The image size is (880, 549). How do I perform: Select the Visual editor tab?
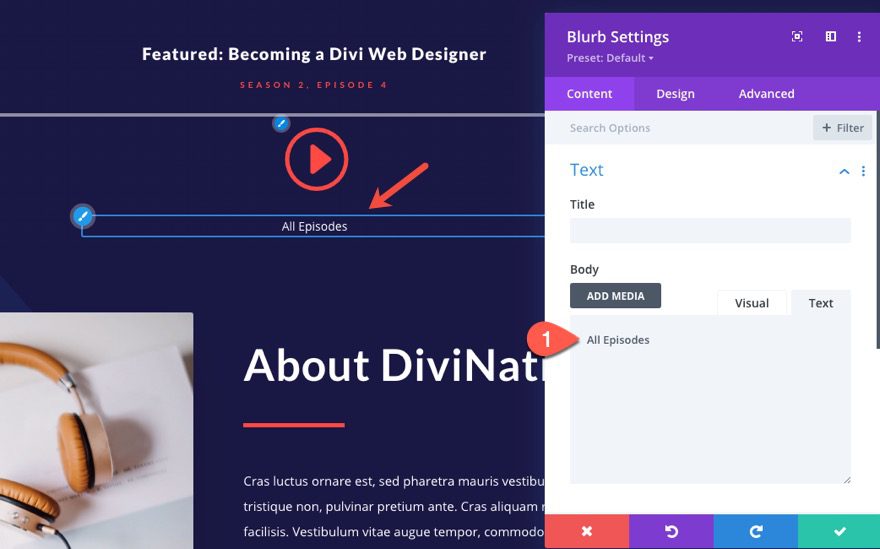click(x=751, y=303)
